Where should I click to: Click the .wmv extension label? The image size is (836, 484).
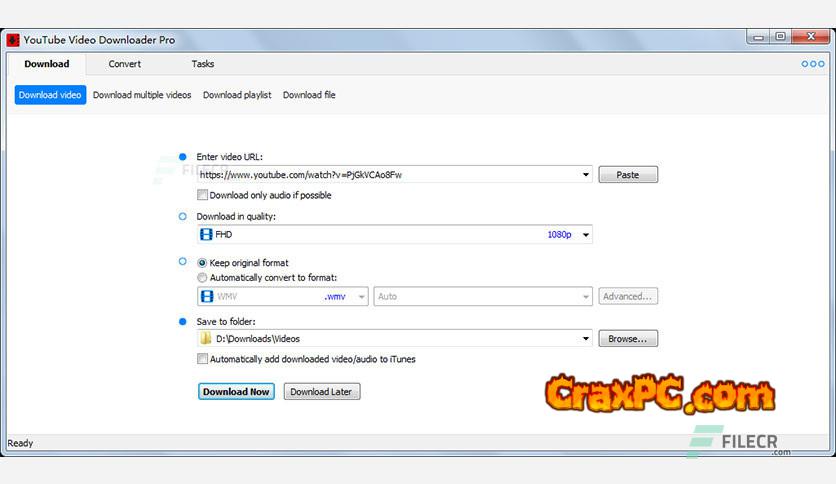point(335,296)
